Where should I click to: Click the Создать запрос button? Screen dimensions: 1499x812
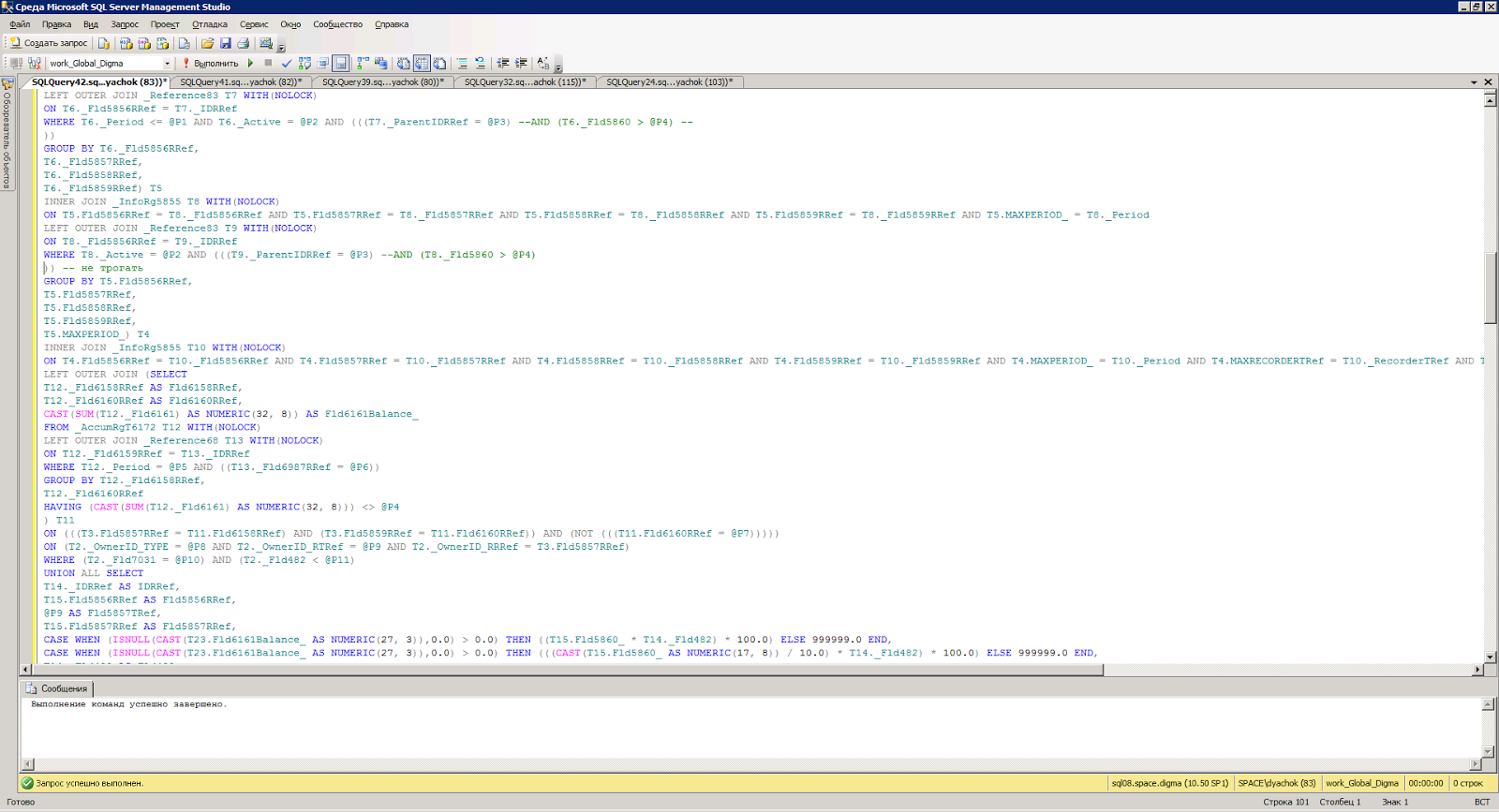pos(49,43)
